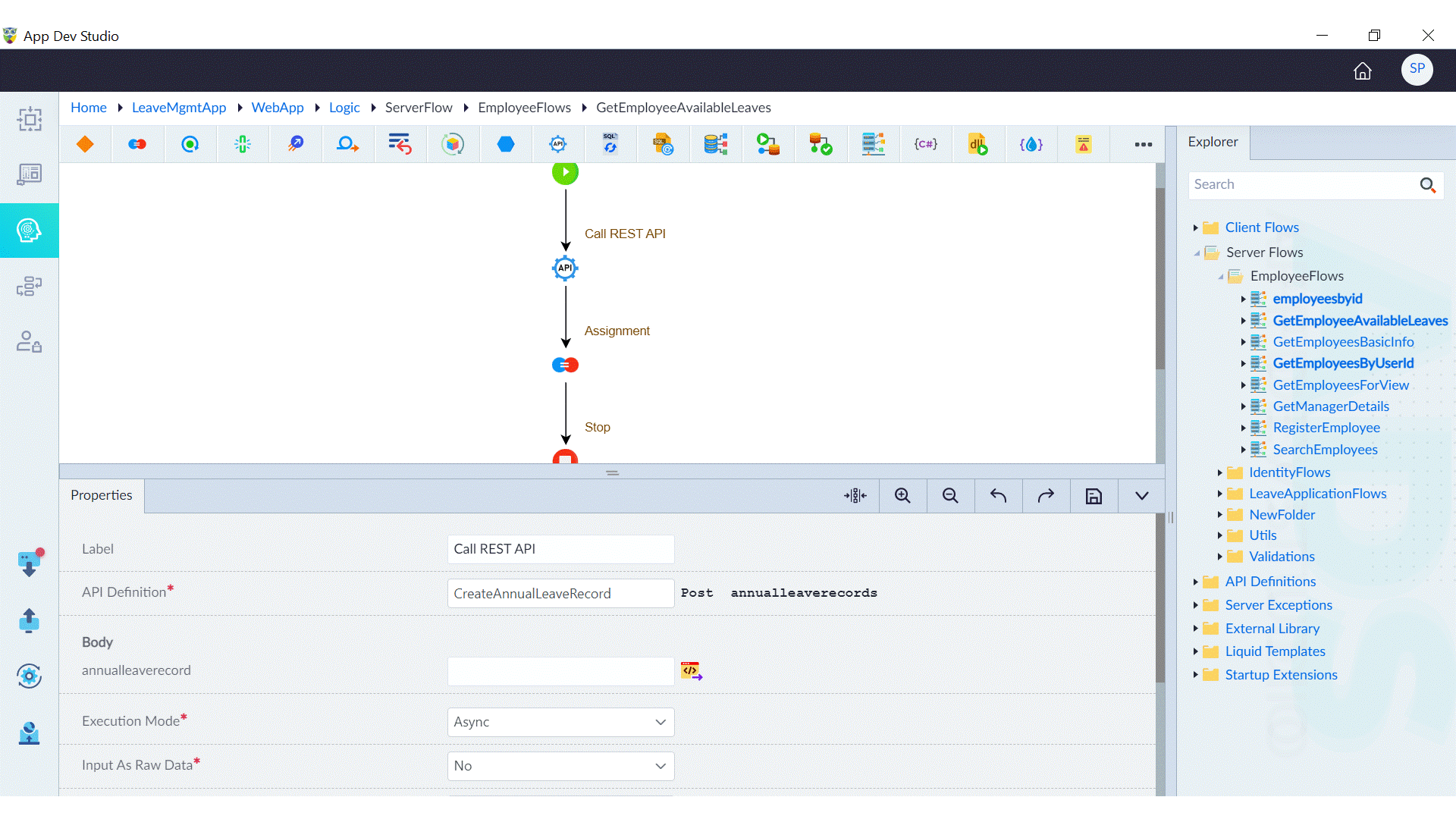Screen dimensions: 1456x819
Task: Select the play-database flow tool
Action: point(768,144)
